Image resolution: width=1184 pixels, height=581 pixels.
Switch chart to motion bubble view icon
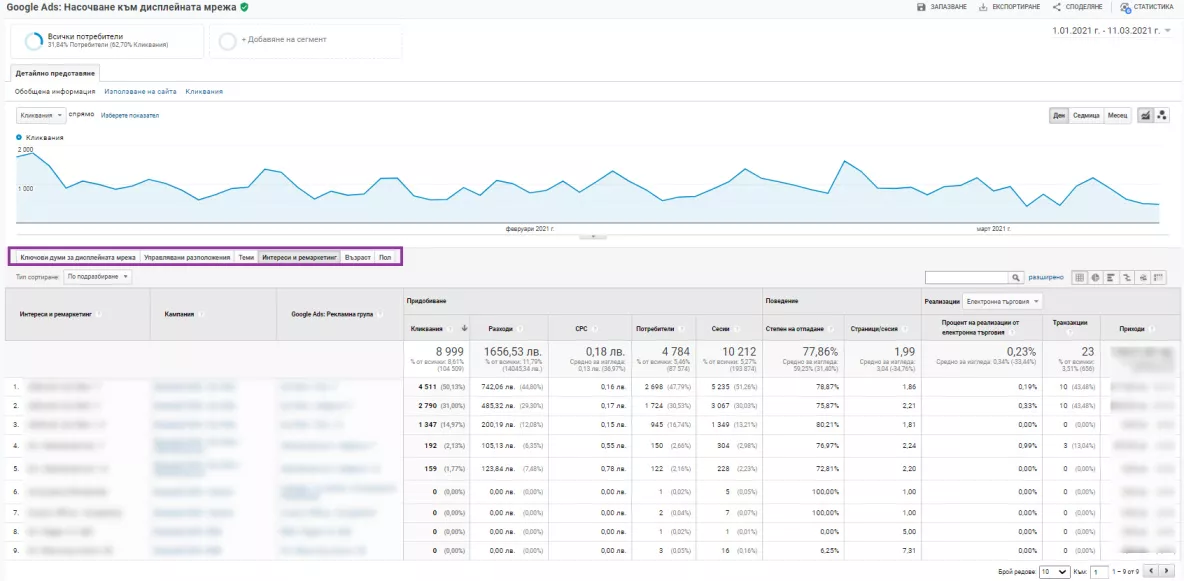point(1162,115)
